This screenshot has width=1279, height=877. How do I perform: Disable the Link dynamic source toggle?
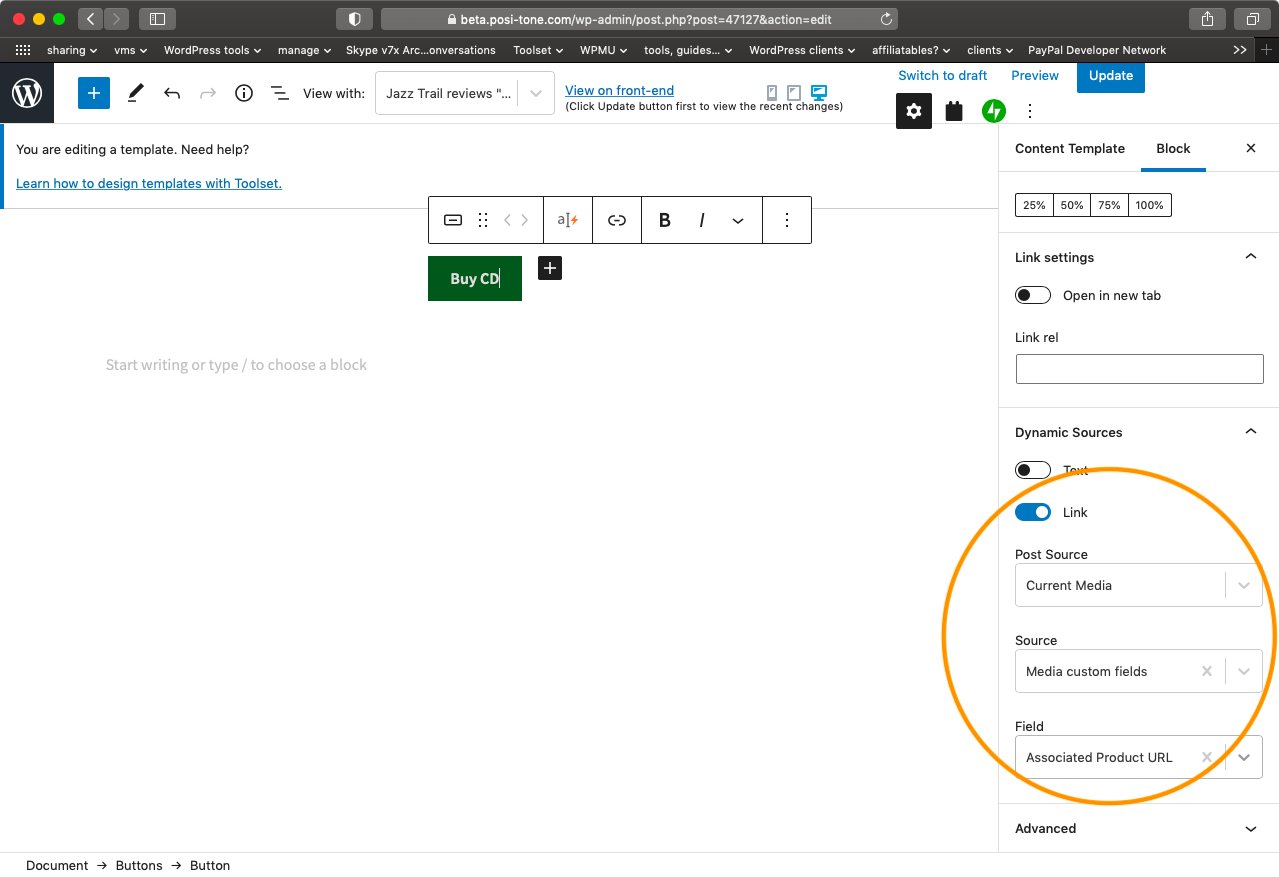pyautogui.click(x=1032, y=511)
